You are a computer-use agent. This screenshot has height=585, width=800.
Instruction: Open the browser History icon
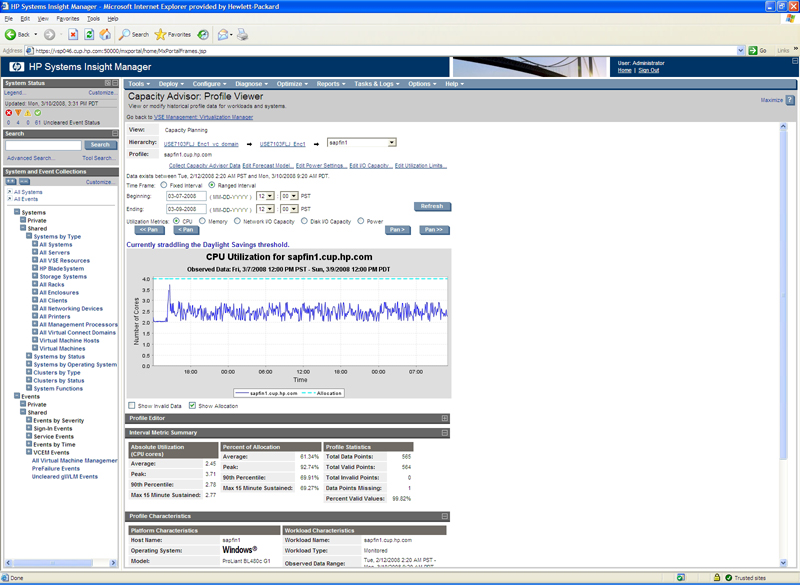pos(203,35)
